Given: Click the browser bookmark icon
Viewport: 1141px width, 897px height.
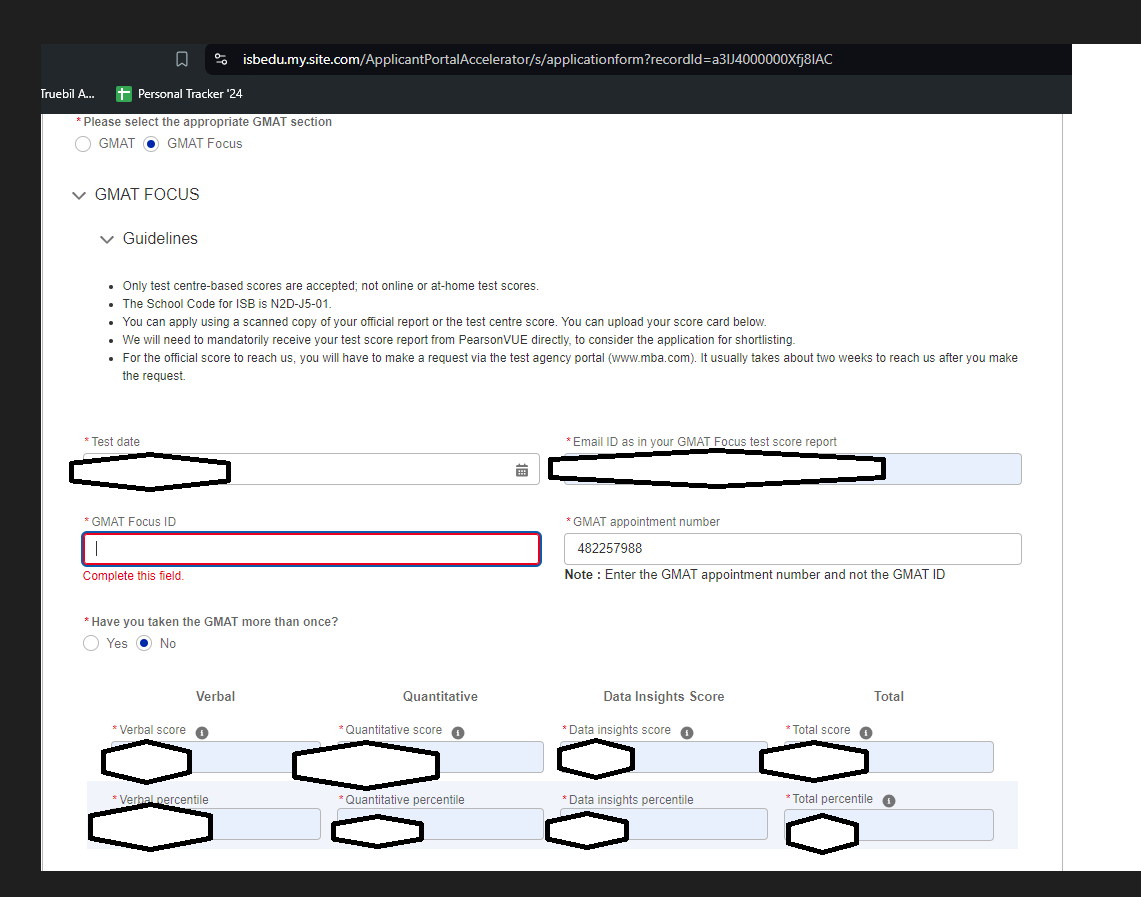Looking at the screenshot, I should 182,59.
